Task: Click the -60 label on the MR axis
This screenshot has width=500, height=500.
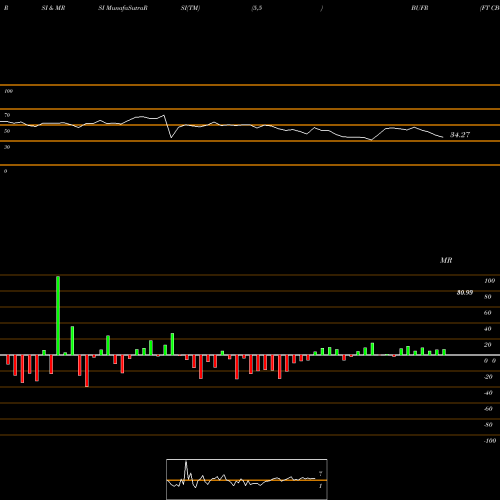Action: pos(488,409)
